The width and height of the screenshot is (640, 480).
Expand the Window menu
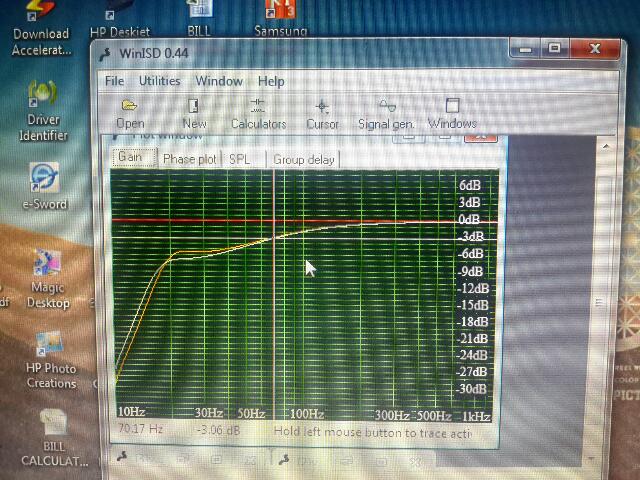click(219, 81)
